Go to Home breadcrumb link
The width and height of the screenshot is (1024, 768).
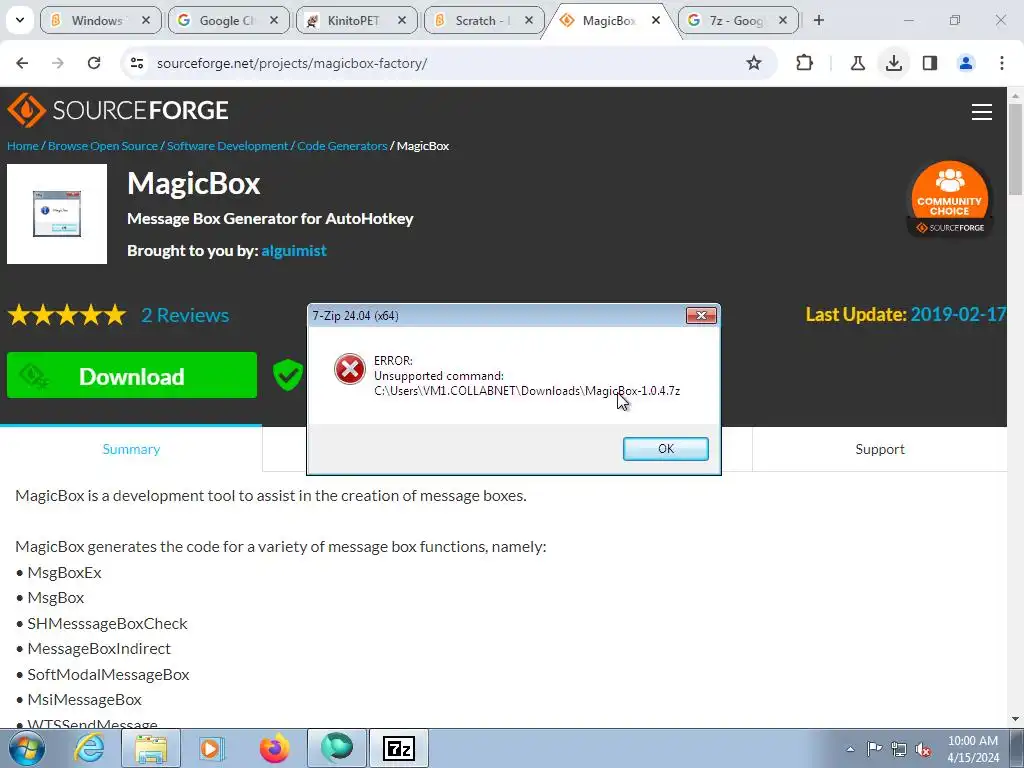click(22, 146)
